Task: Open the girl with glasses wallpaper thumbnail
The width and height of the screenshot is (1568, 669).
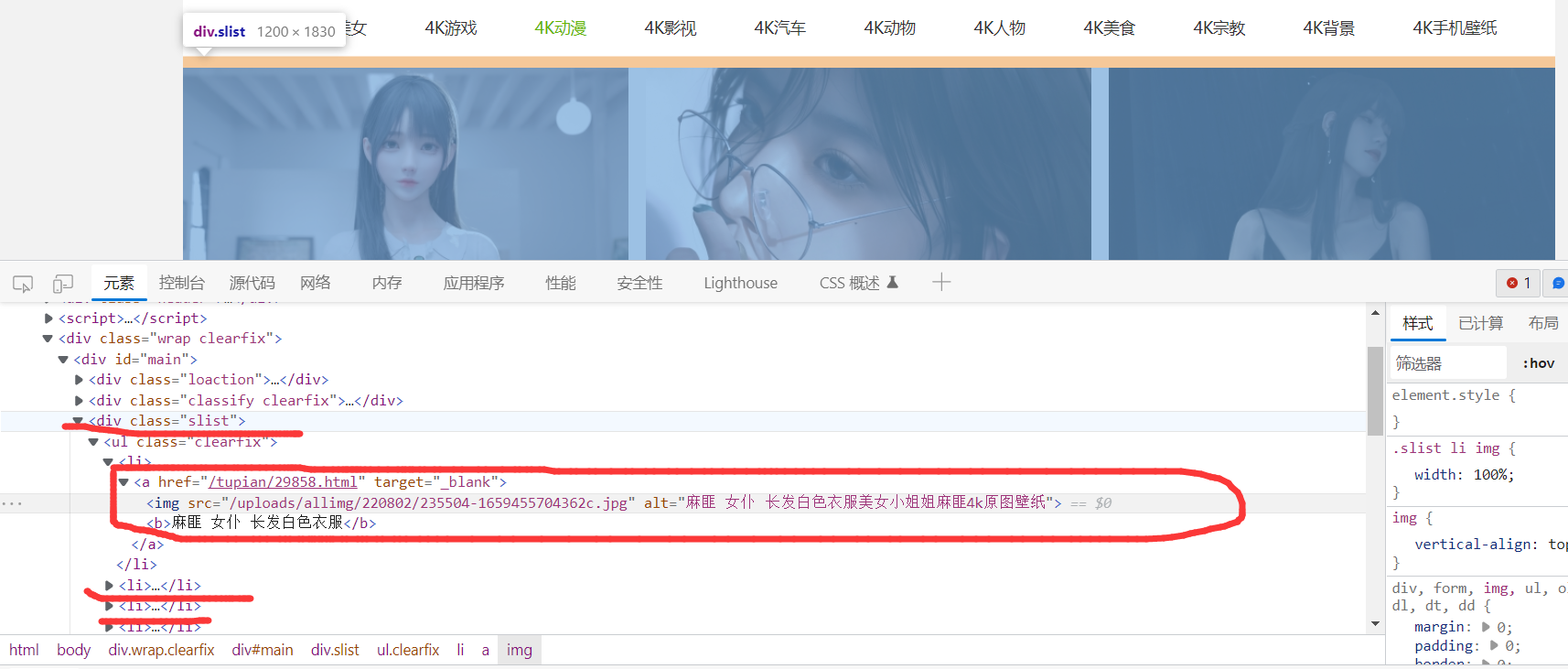Action: click(868, 164)
